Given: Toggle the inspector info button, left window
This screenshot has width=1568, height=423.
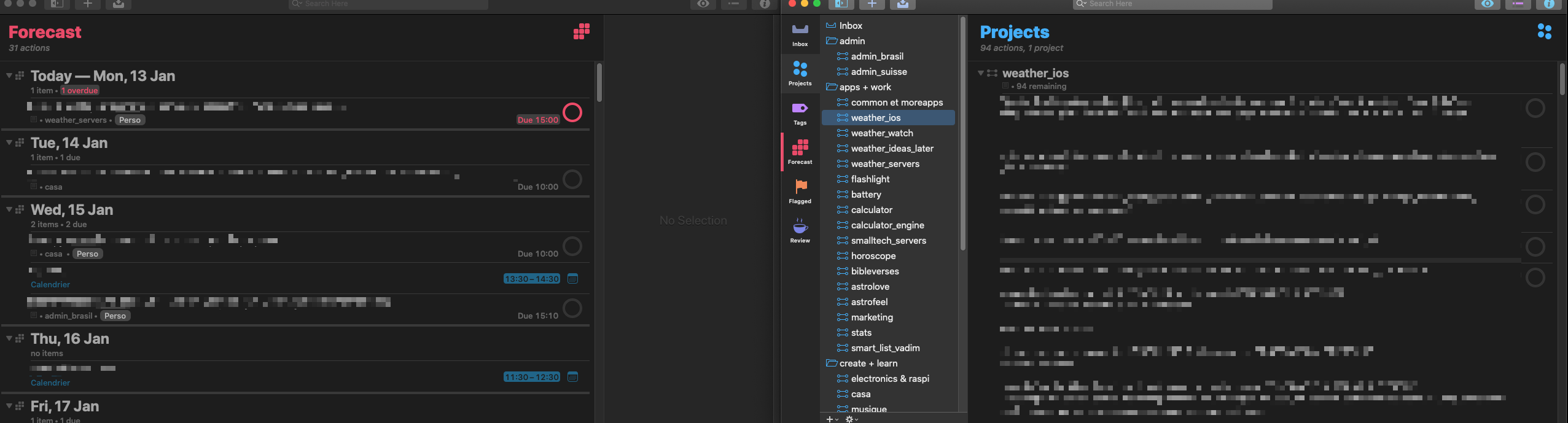Looking at the screenshot, I should tap(765, 4).
